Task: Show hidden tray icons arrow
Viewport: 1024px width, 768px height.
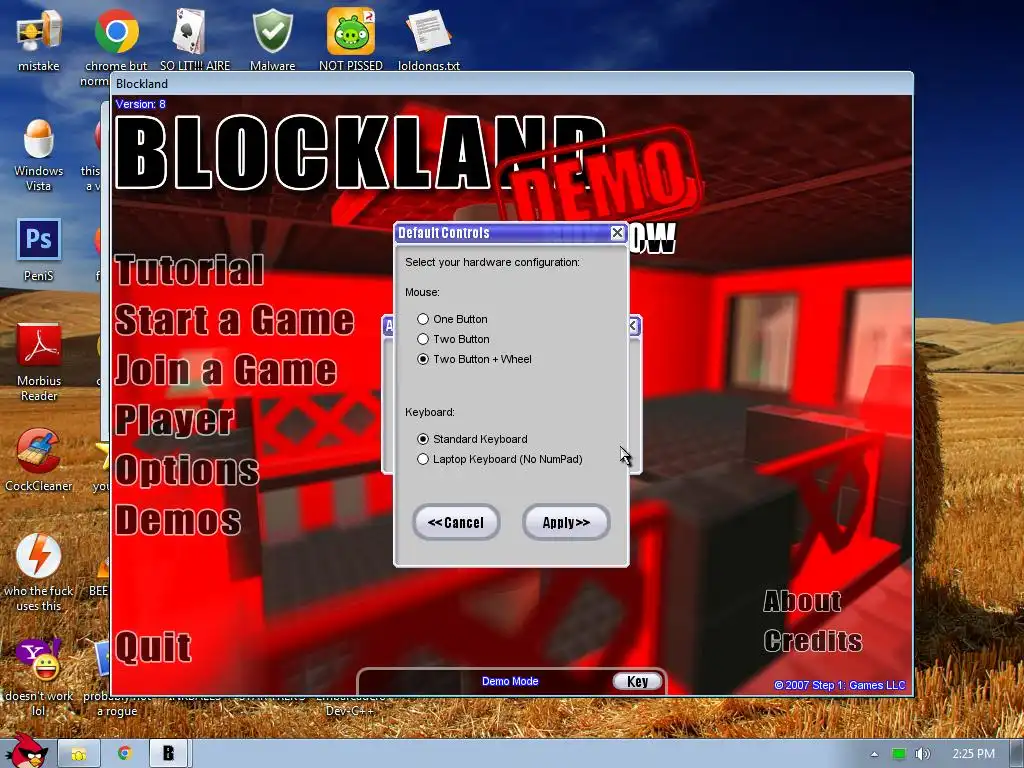Action: [x=874, y=754]
